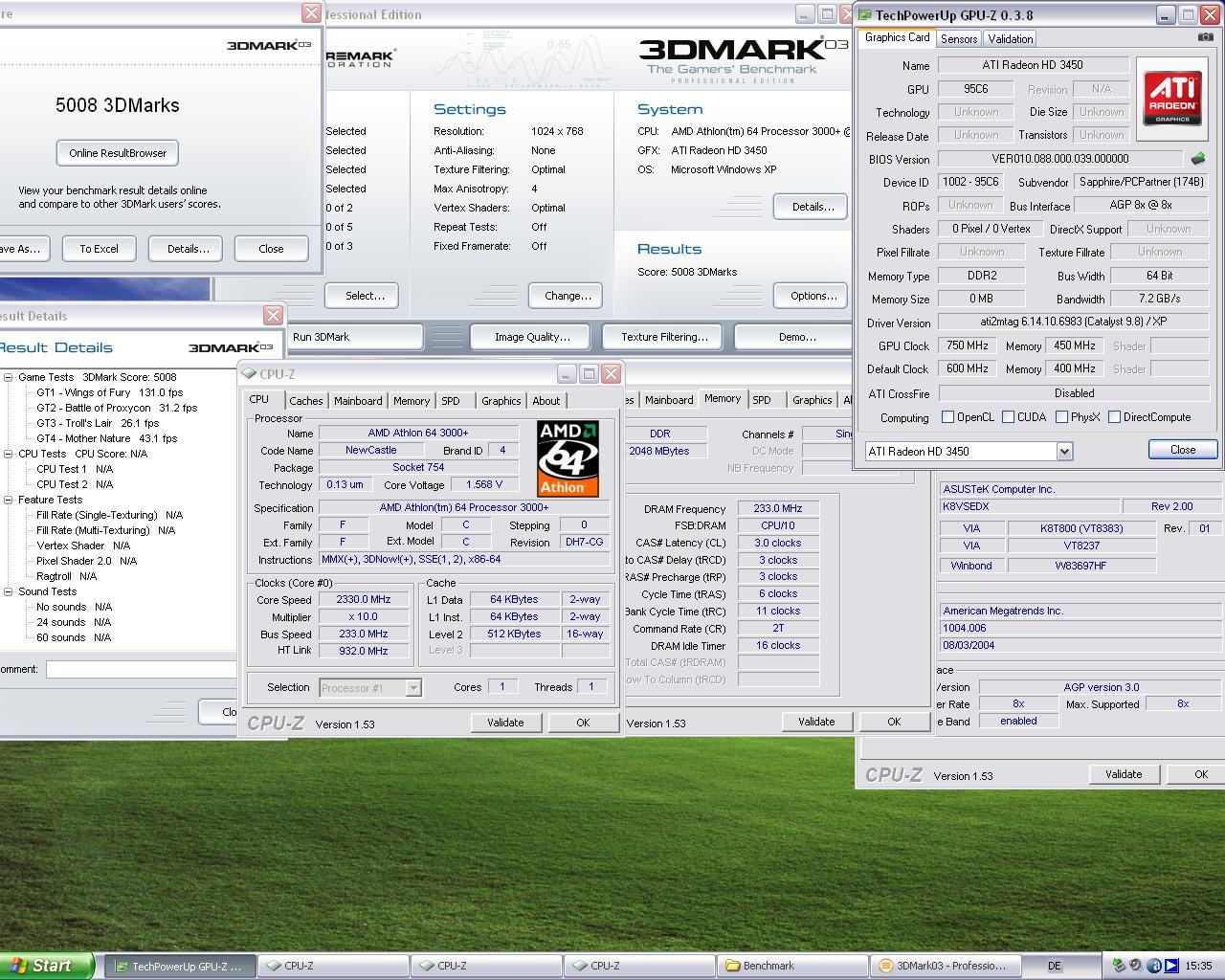This screenshot has width=1225, height=980.
Task: Click Validate in Mainboard CPU-Z window
Action: click(1124, 774)
